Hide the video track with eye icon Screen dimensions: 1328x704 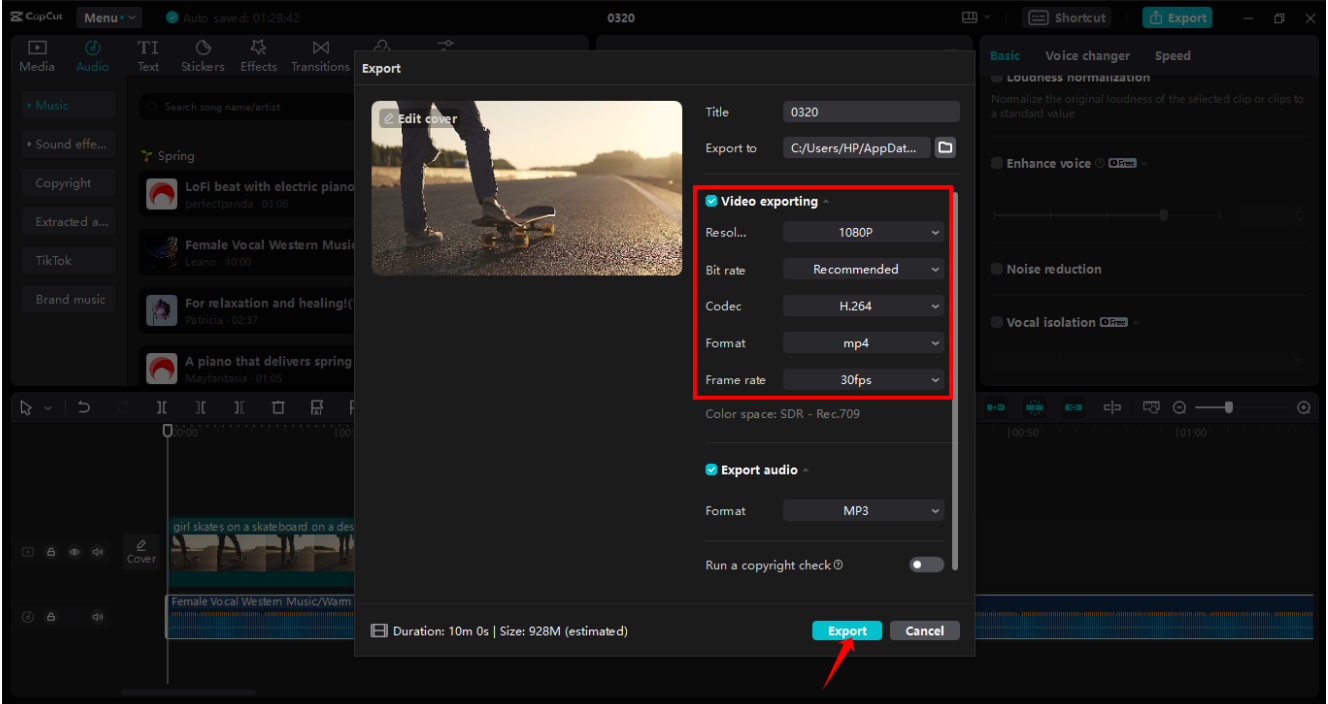(x=74, y=552)
